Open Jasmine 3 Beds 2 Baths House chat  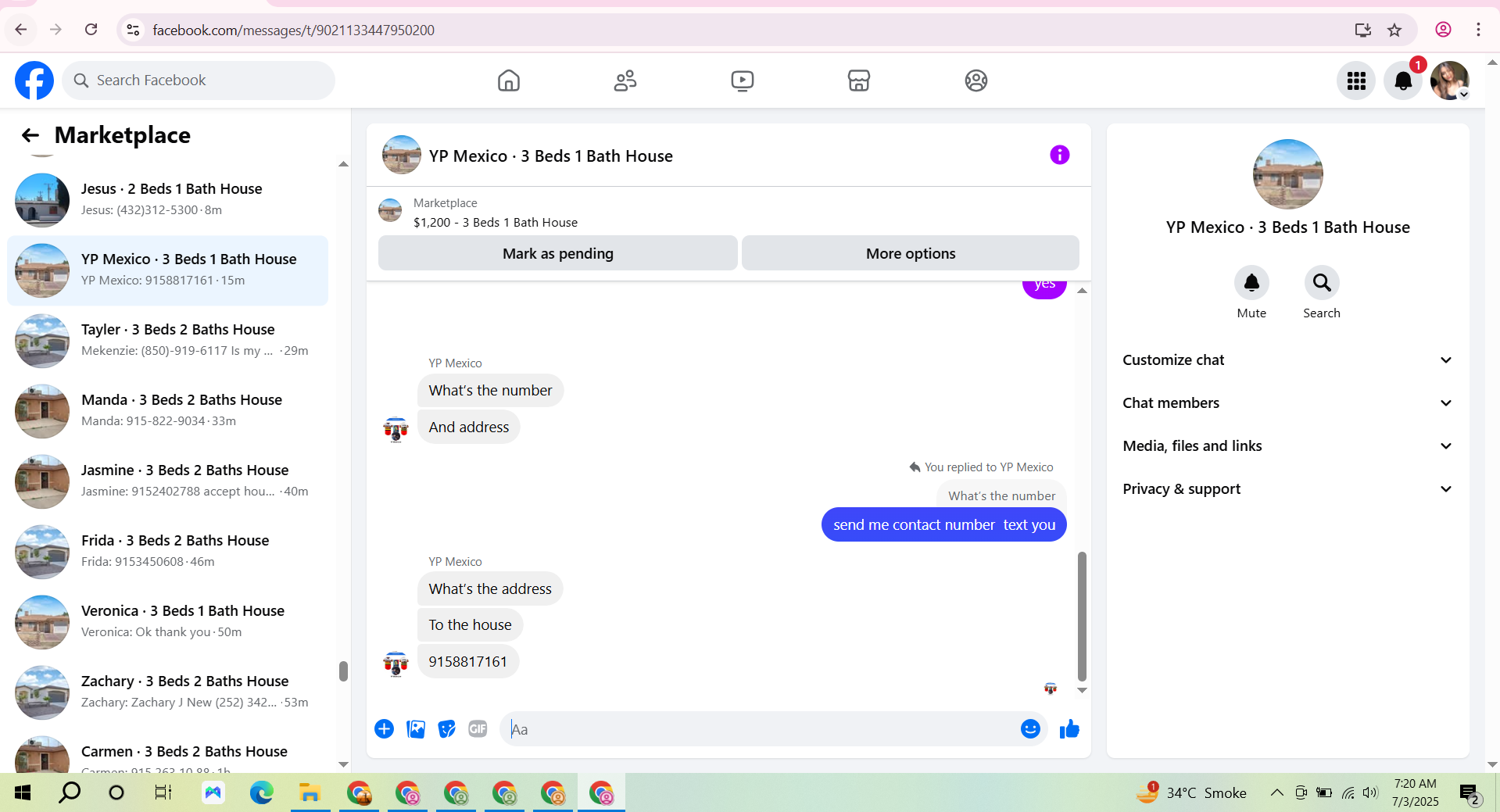pos(168,481)
